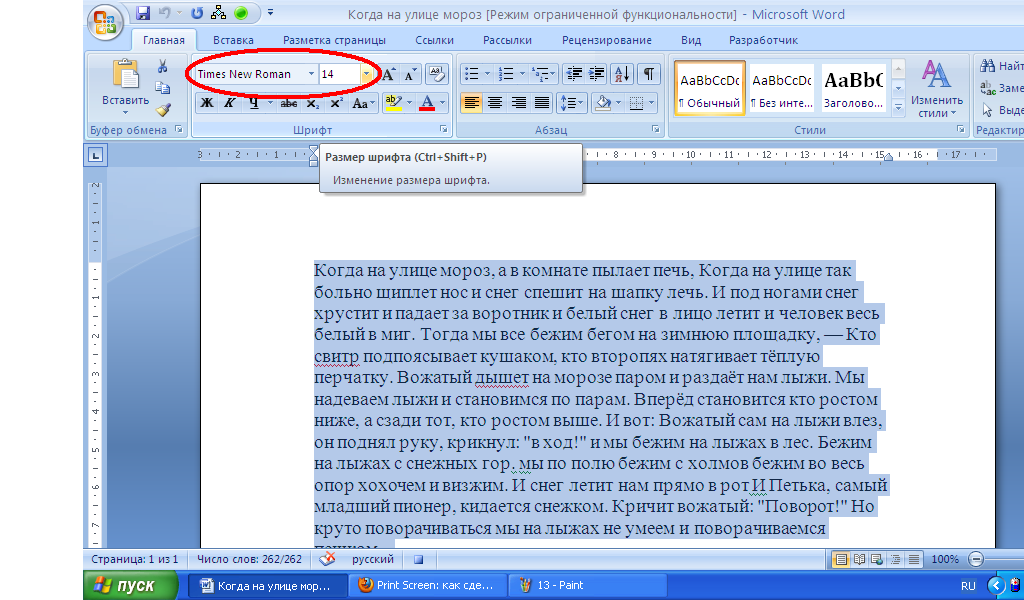Toggle show paragraph marks (¶)
This screenshot has width=1024, height=600.
(649, 74)
